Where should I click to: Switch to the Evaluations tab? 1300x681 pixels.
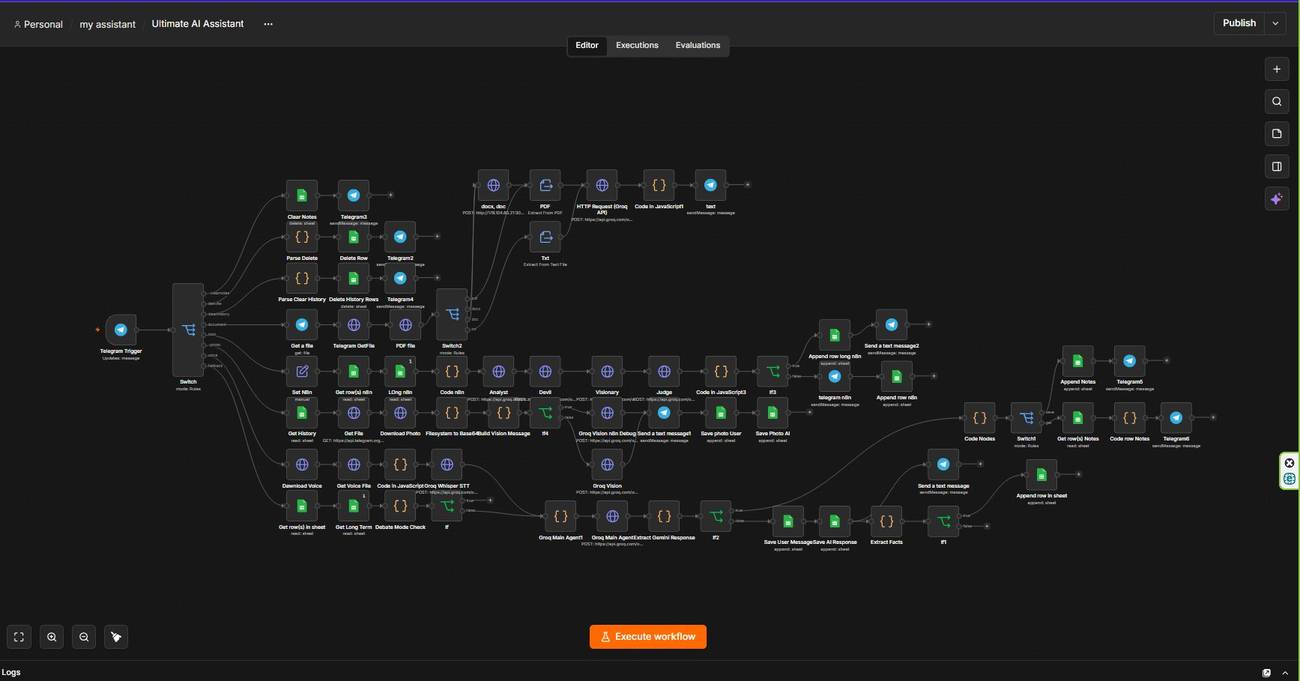pos(698,46)
